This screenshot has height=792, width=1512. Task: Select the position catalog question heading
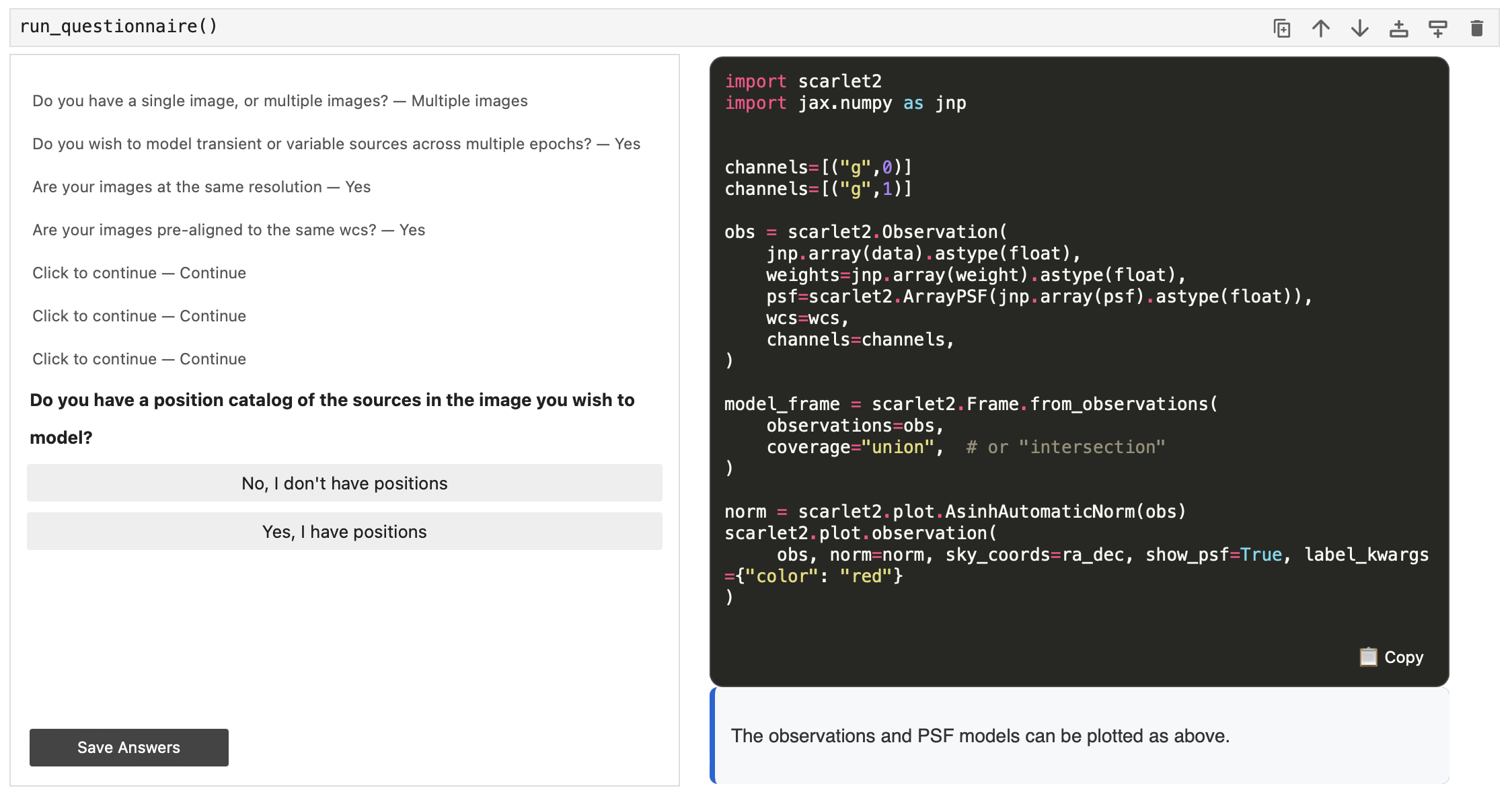click(x=332, y=418)
